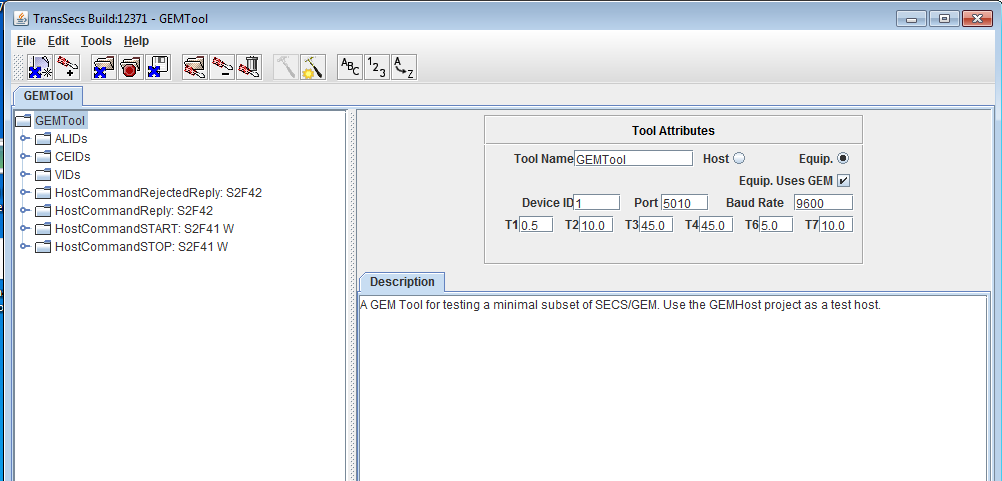The image size is (1002, 481).
Task: Expand the ALIDs tree node
Action: point(25,139)
